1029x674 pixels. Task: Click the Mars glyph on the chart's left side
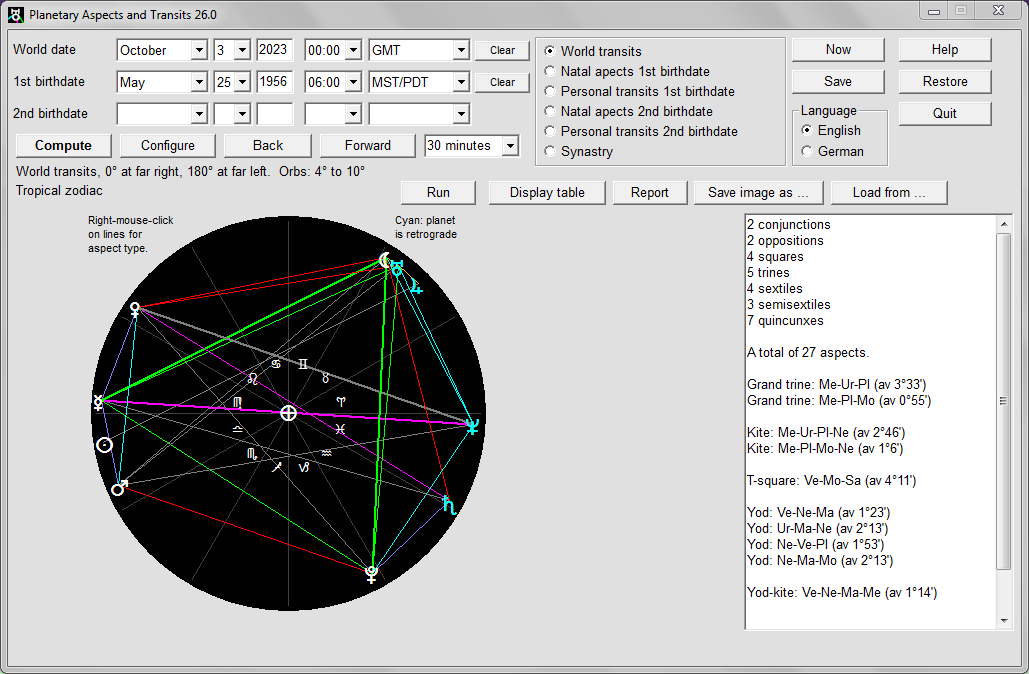click(118, 487)
